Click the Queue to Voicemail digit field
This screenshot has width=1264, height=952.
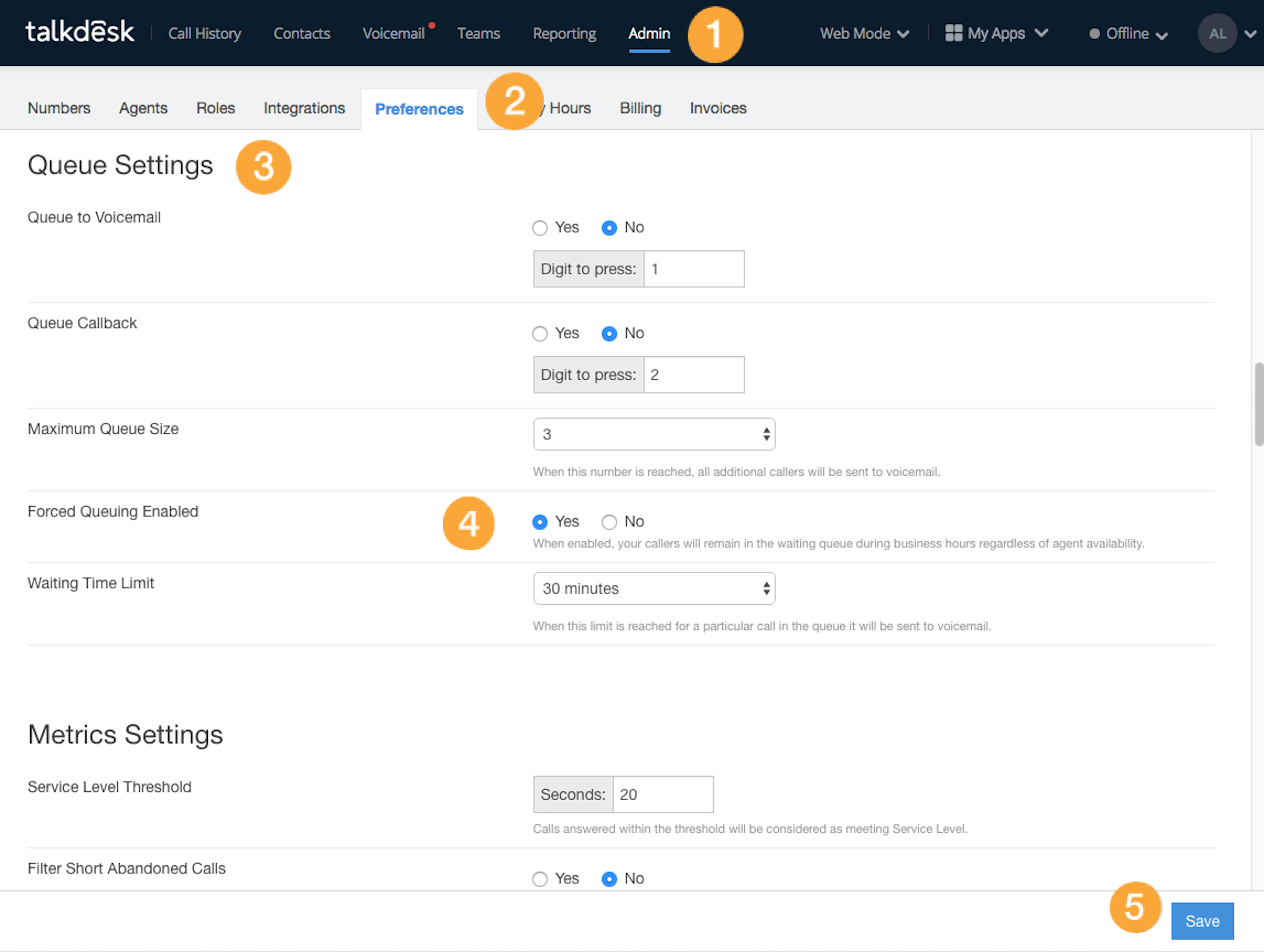694,269
